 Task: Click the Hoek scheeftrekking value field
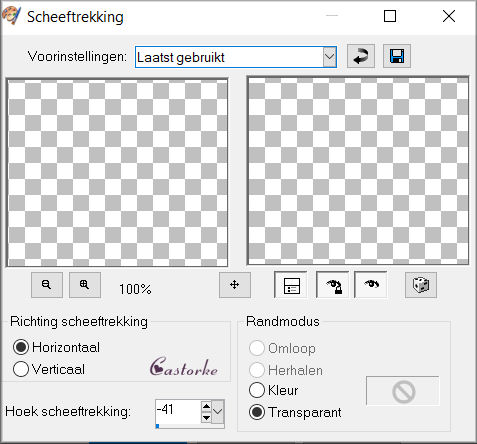coord(178,411)
